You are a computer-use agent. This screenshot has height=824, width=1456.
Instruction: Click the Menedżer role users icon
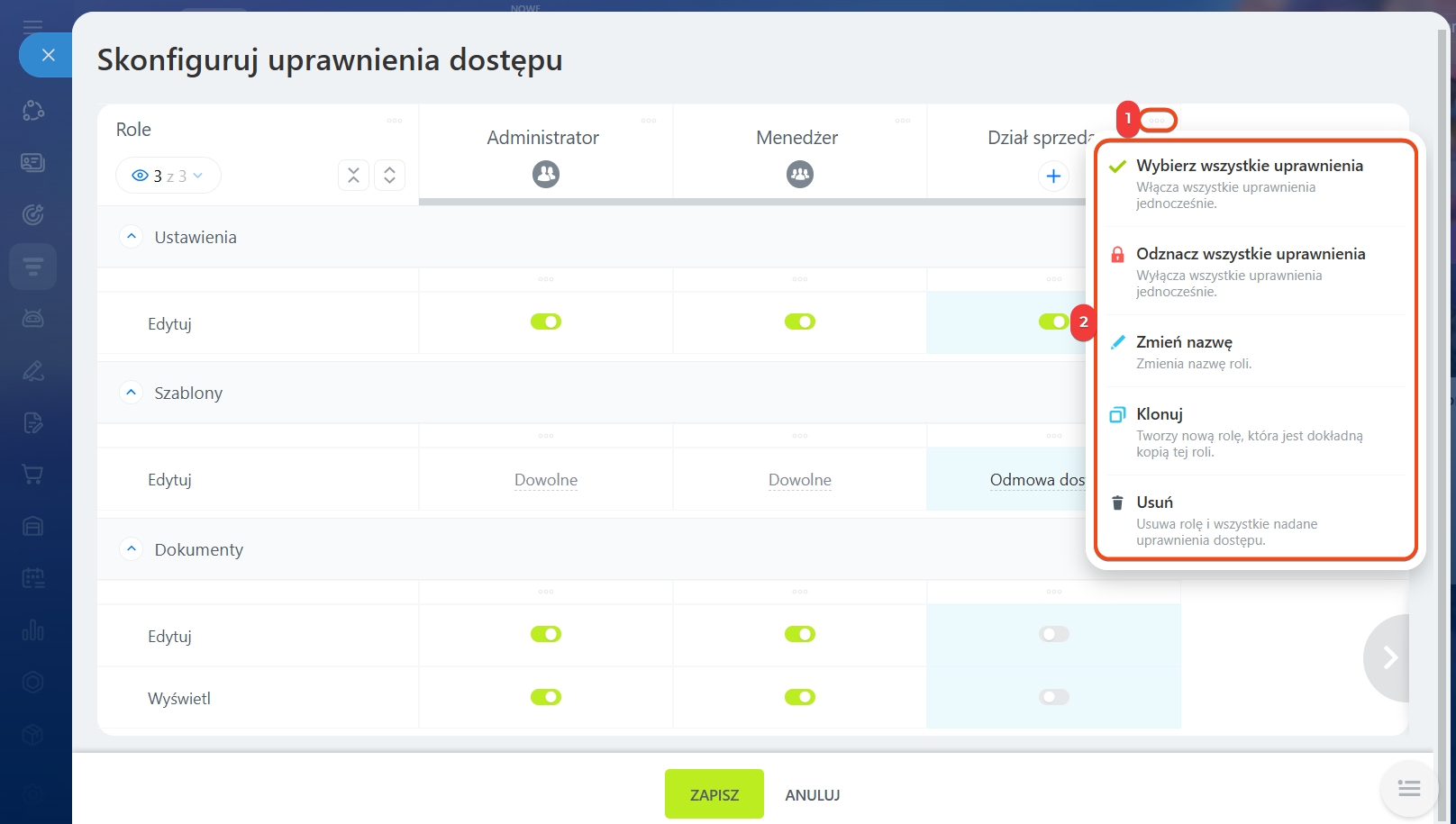799,174
